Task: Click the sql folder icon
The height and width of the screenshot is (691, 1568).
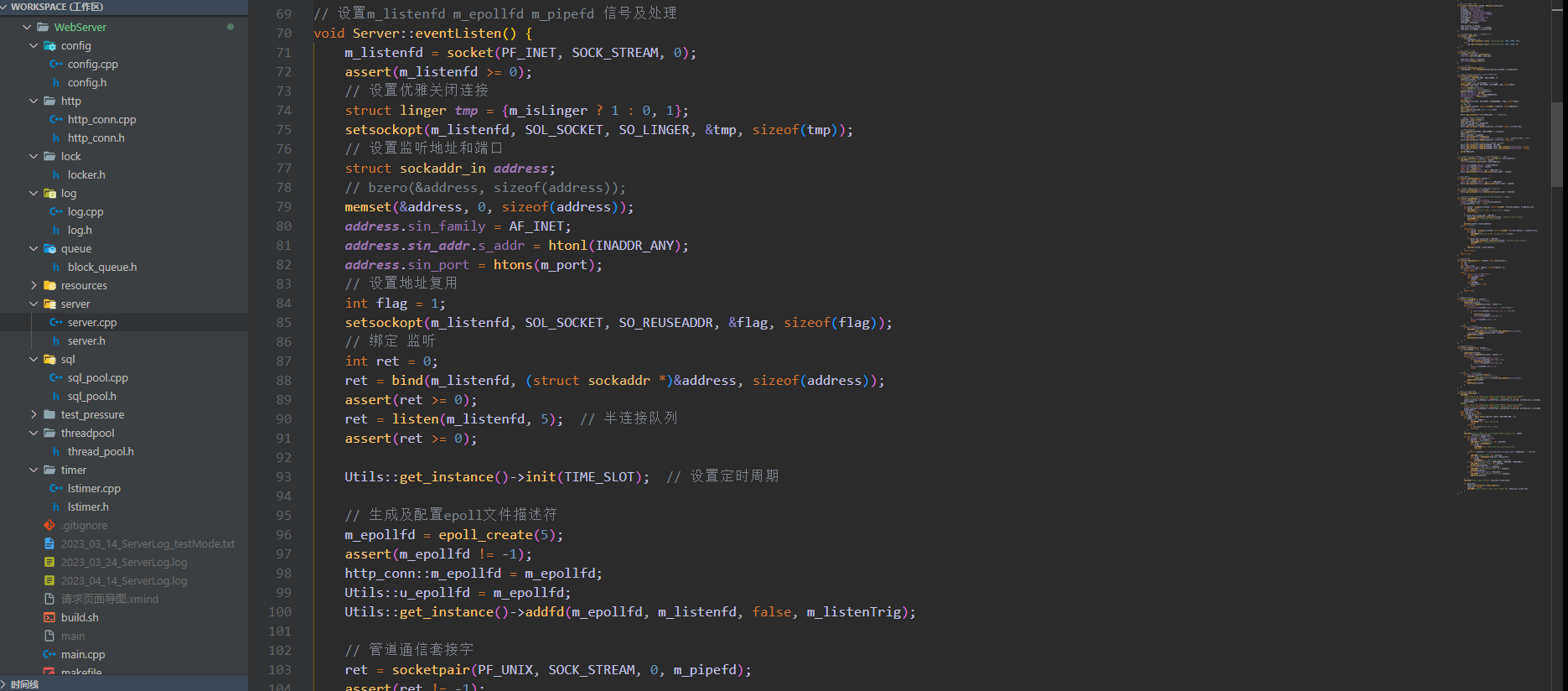Action: point(49,359)
